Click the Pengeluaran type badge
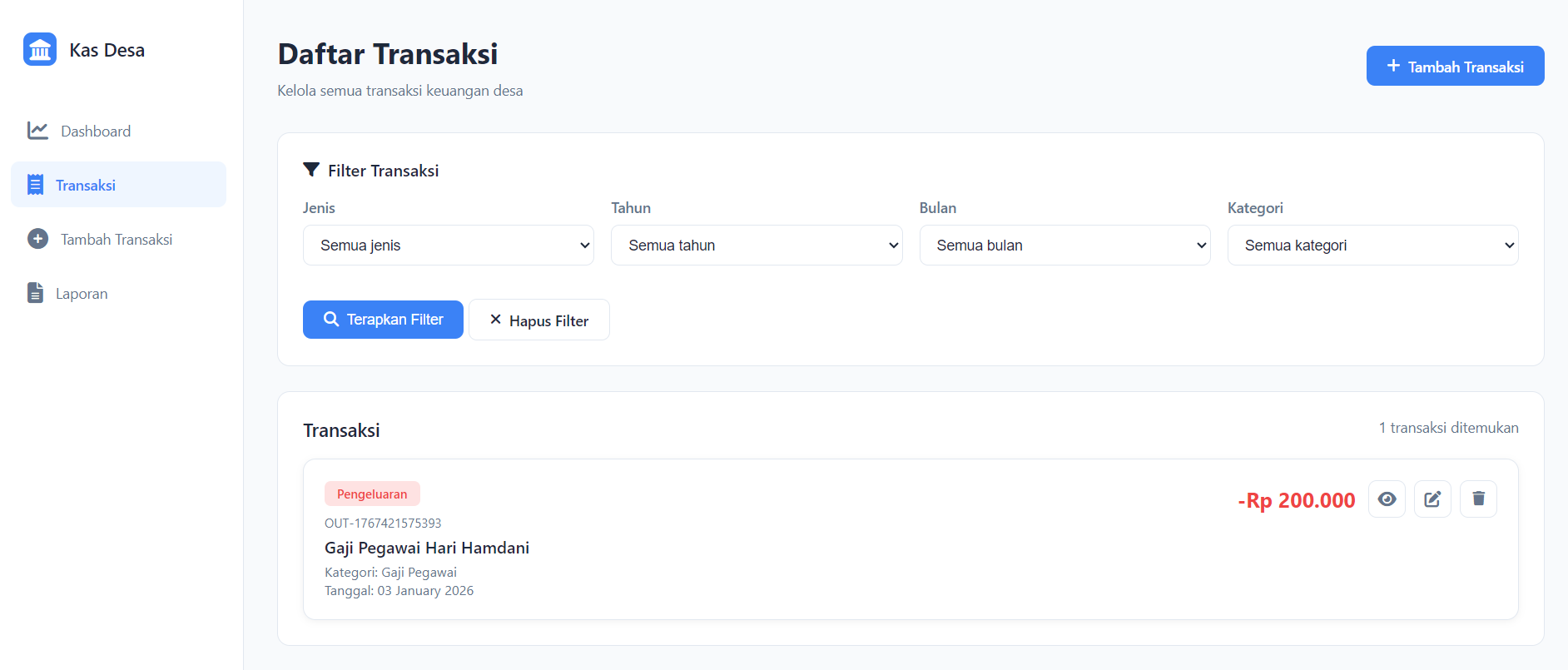The image size is (1568, 670). [x=372, y=494]
